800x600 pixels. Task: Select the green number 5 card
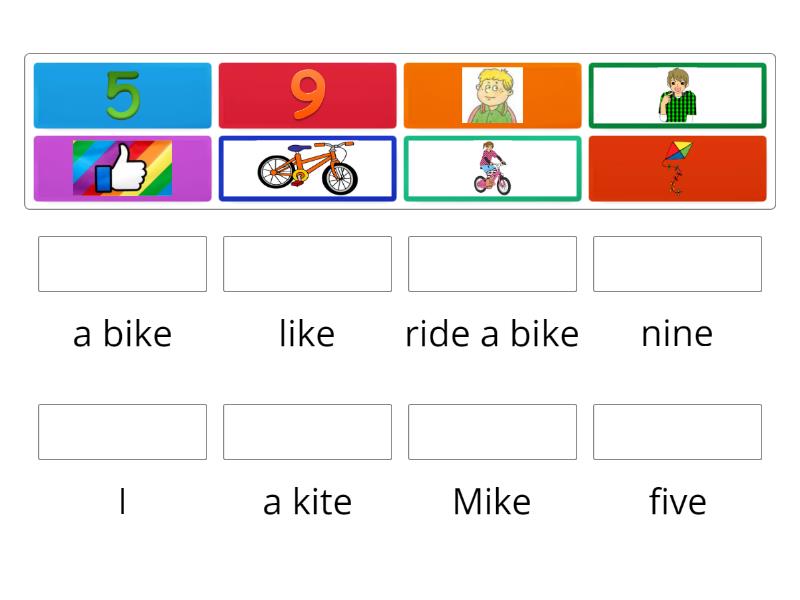tap(122, 96)
